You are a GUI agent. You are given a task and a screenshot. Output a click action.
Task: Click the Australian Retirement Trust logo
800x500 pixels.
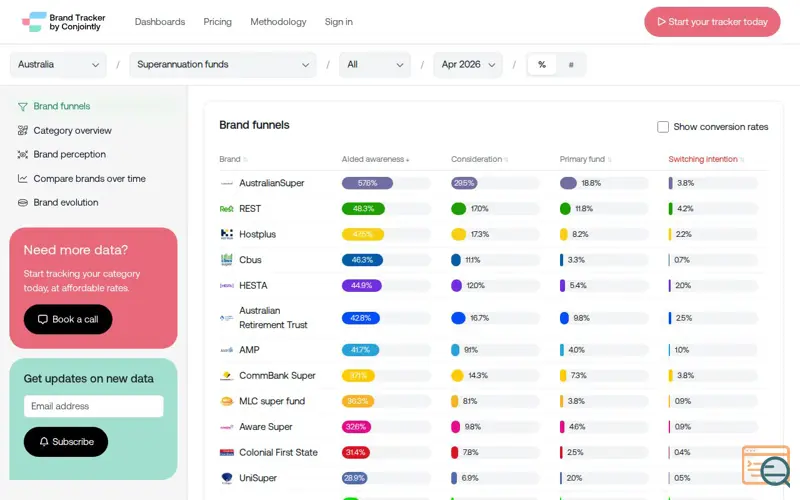pyautogui.click(x=227, y=318)
